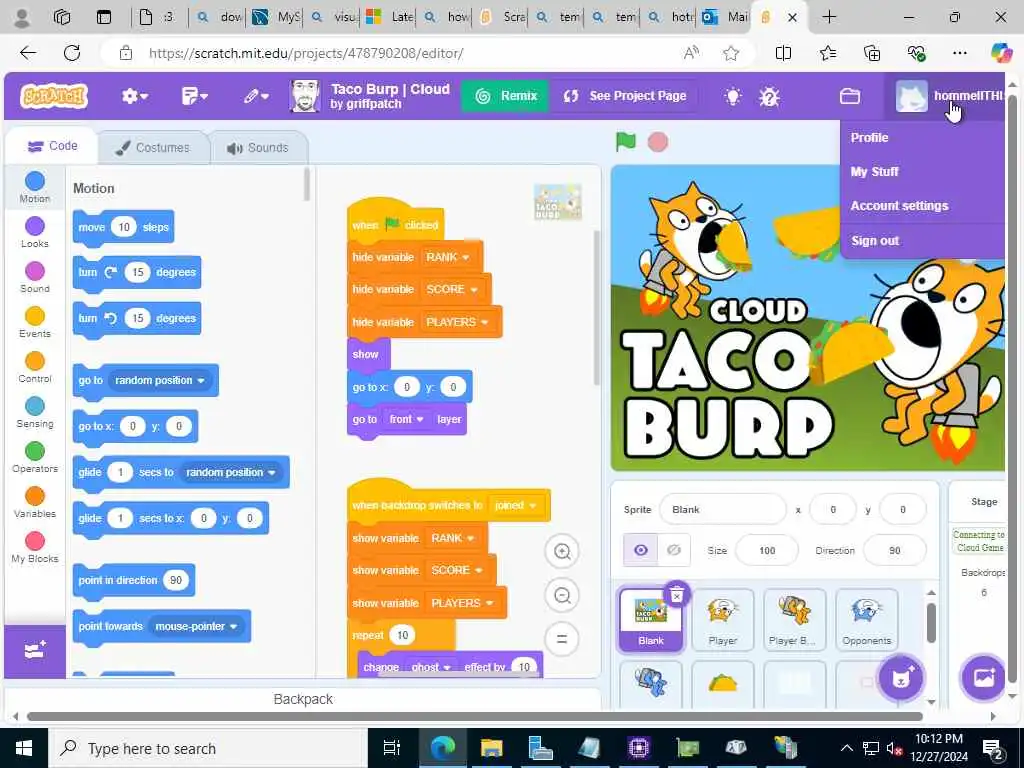Open the hide variable PLAYERS dropdown

pyautogui.click(x=457, y=322)
